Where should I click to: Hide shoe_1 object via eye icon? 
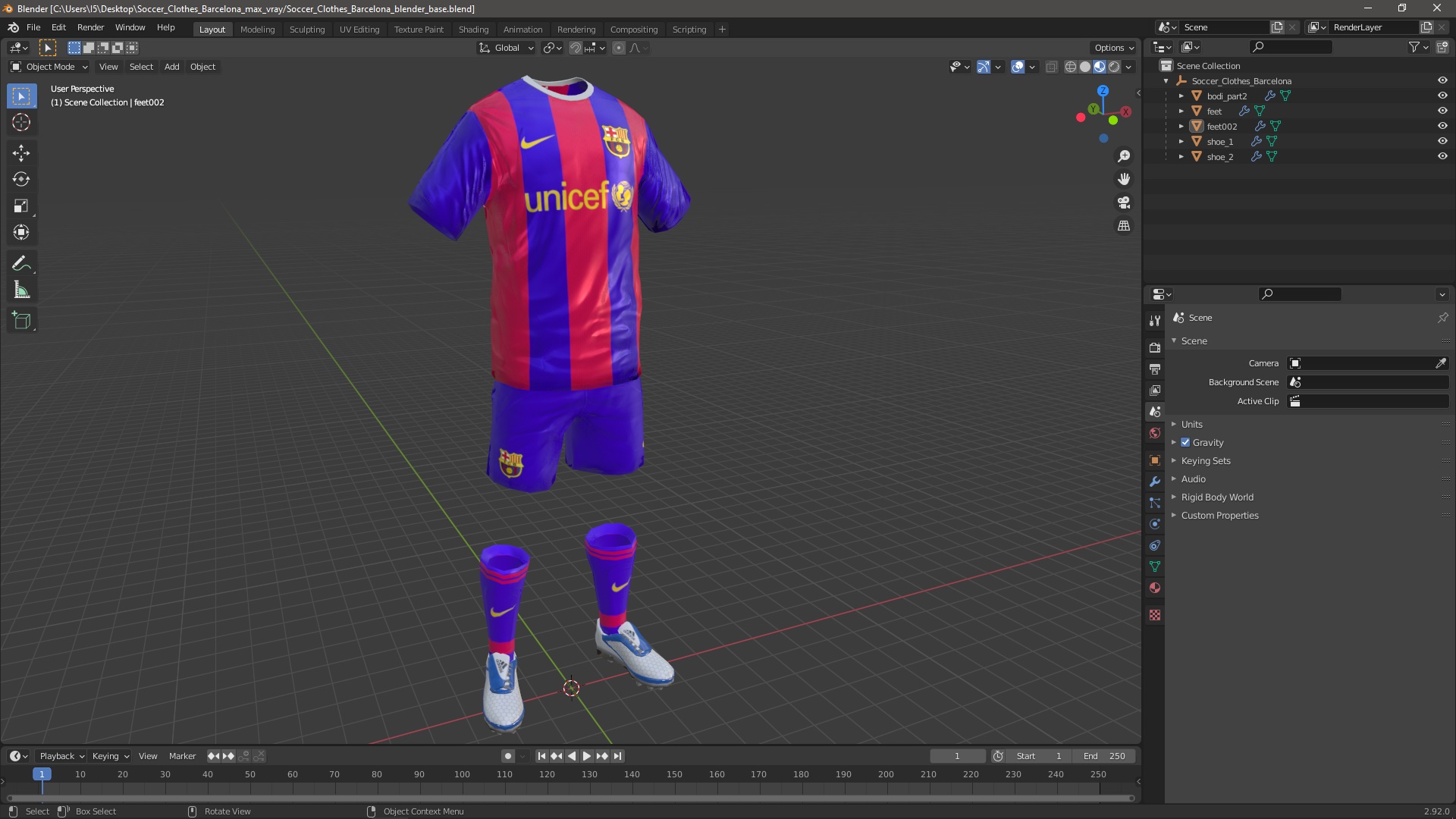click(x=1442, y=142)
